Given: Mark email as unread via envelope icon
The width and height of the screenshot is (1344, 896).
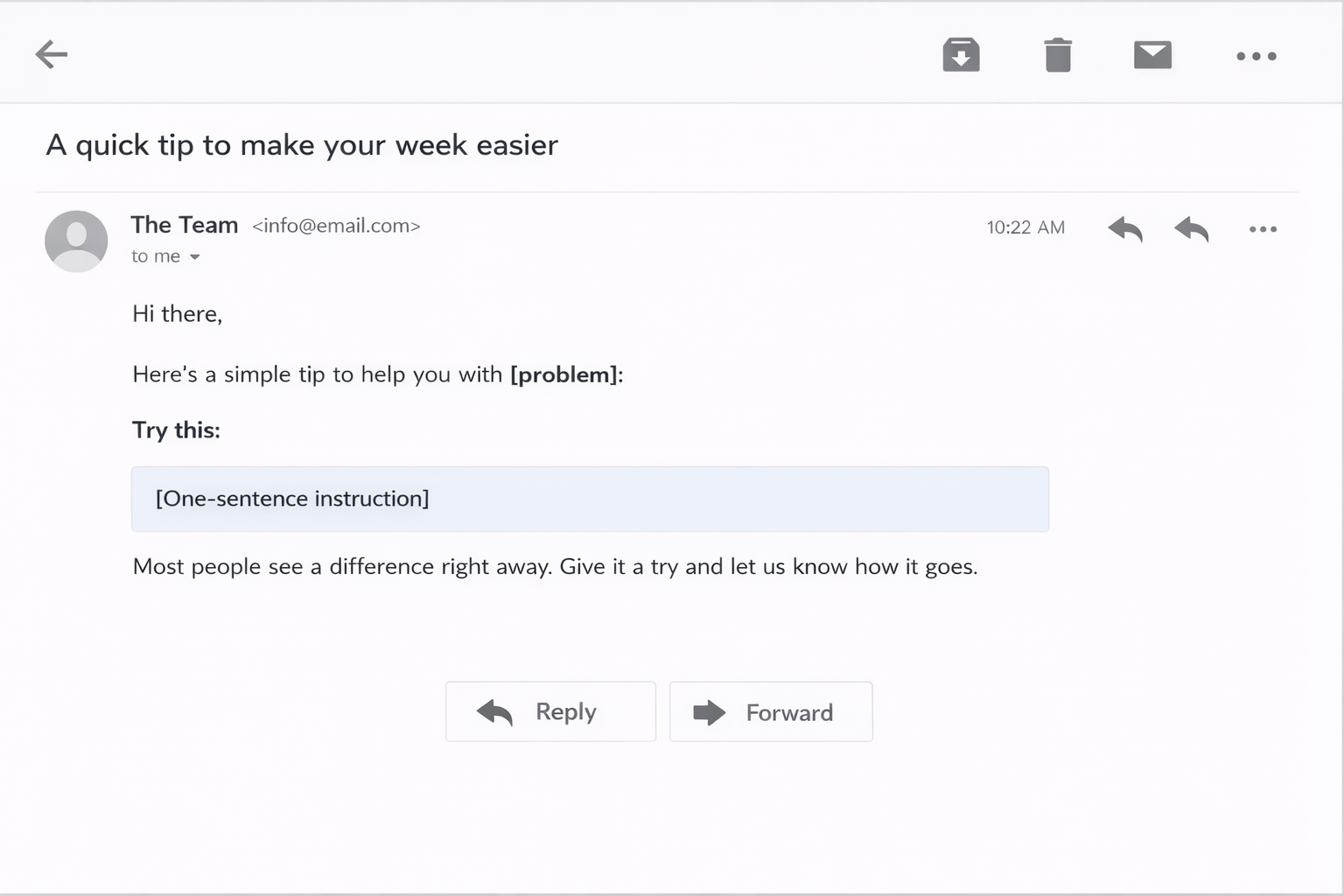Looking at the screenshot, I should (1152, 55).
